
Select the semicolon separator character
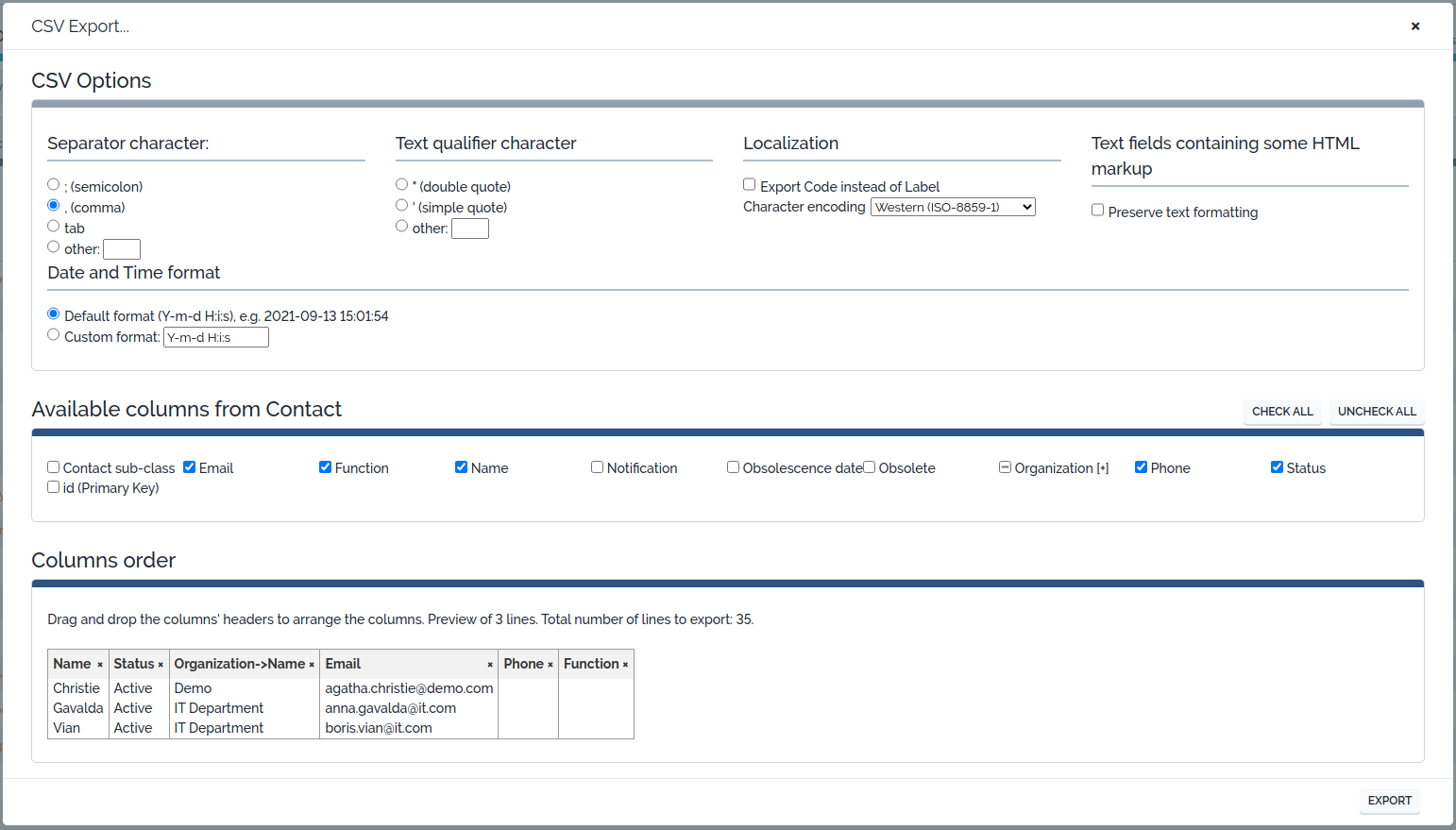click(x=53, y=184)
